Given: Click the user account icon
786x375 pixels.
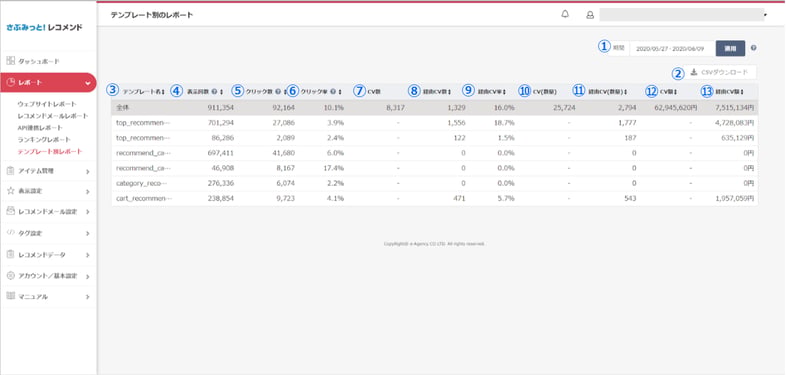Looking at the screenshot, I should click(x=590, y=15).
